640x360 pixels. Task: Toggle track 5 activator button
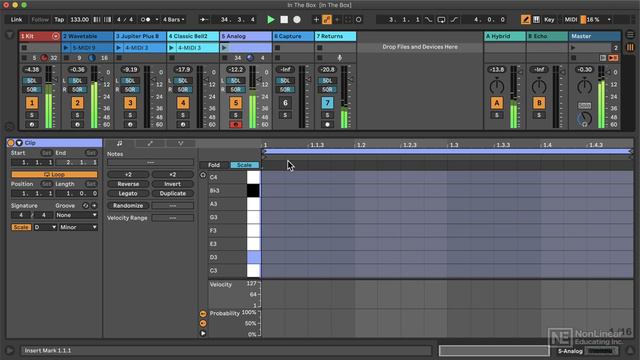[x=236, y=103]
